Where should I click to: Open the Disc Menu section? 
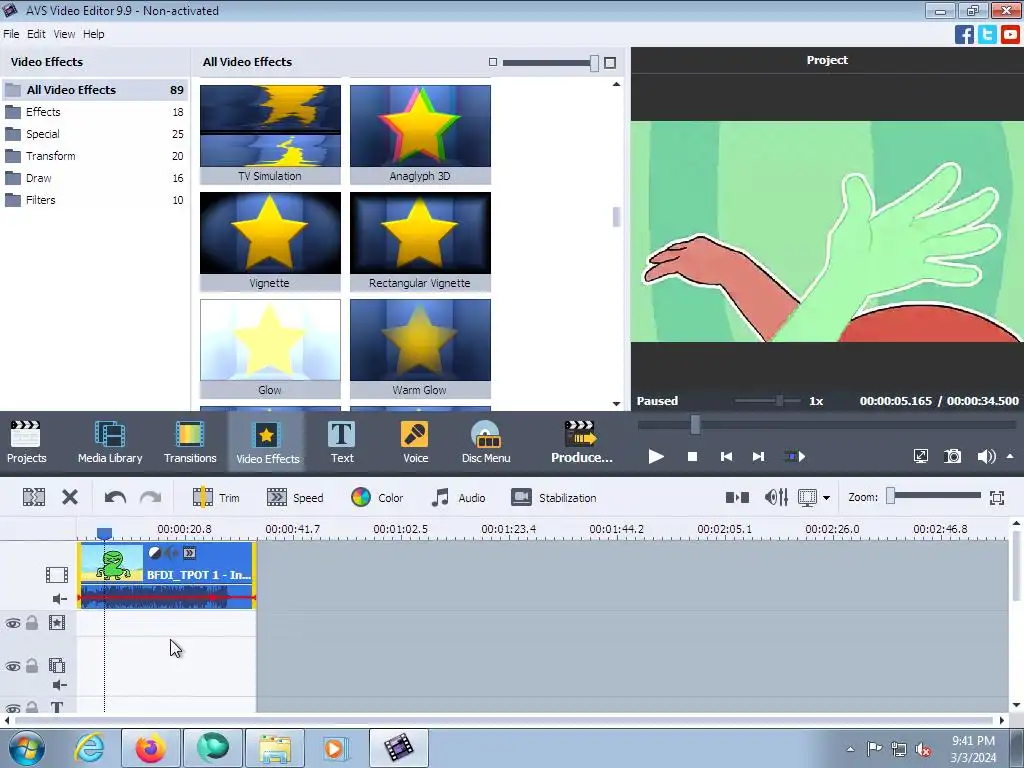click(x=486, y=442)
